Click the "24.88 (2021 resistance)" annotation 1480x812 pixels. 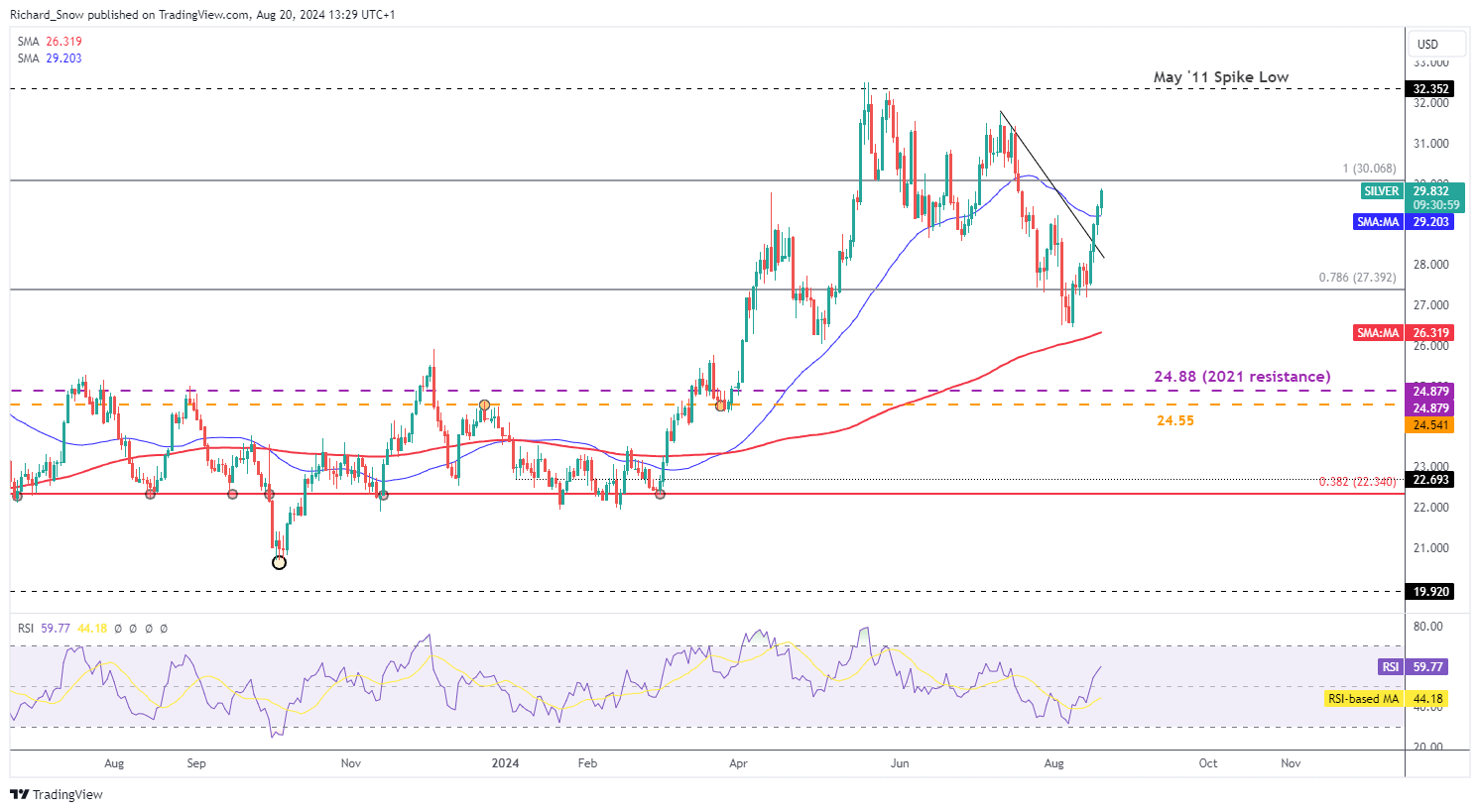click(1242, 377)
